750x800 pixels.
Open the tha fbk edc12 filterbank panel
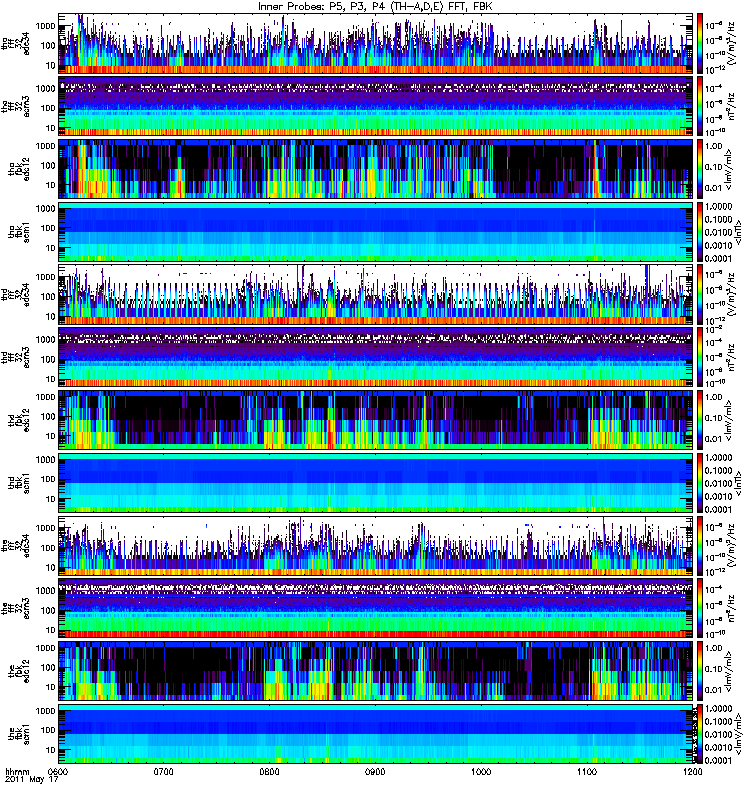375,169
